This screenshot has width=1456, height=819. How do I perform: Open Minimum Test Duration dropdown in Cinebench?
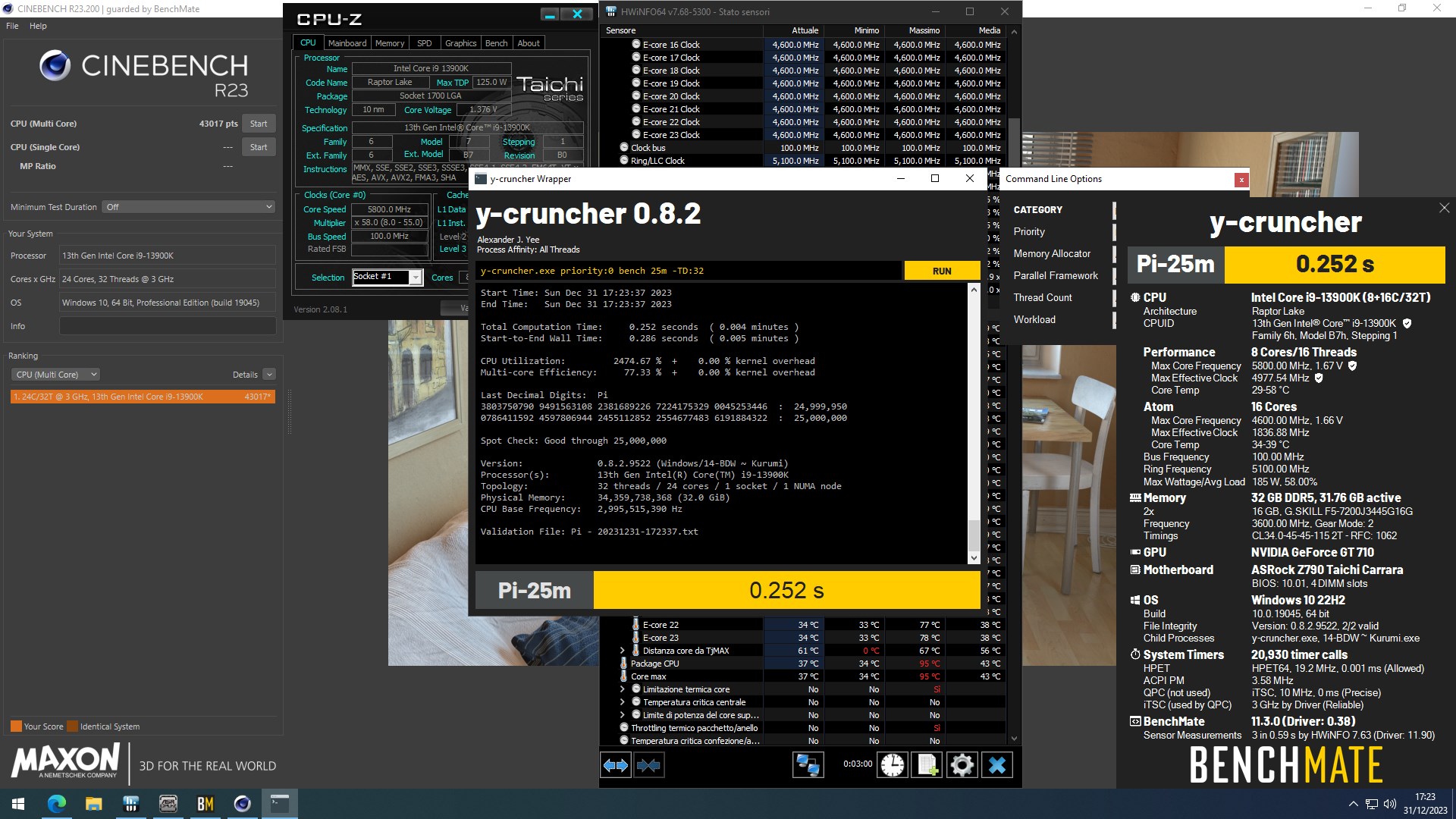(x=188, y=207)
